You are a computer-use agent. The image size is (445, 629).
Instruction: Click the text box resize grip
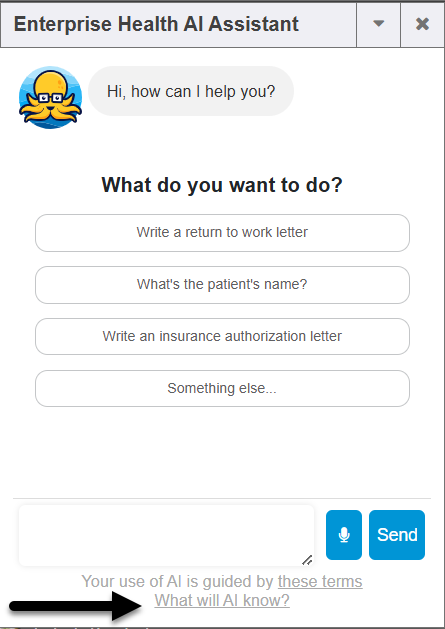coord(307,560)
